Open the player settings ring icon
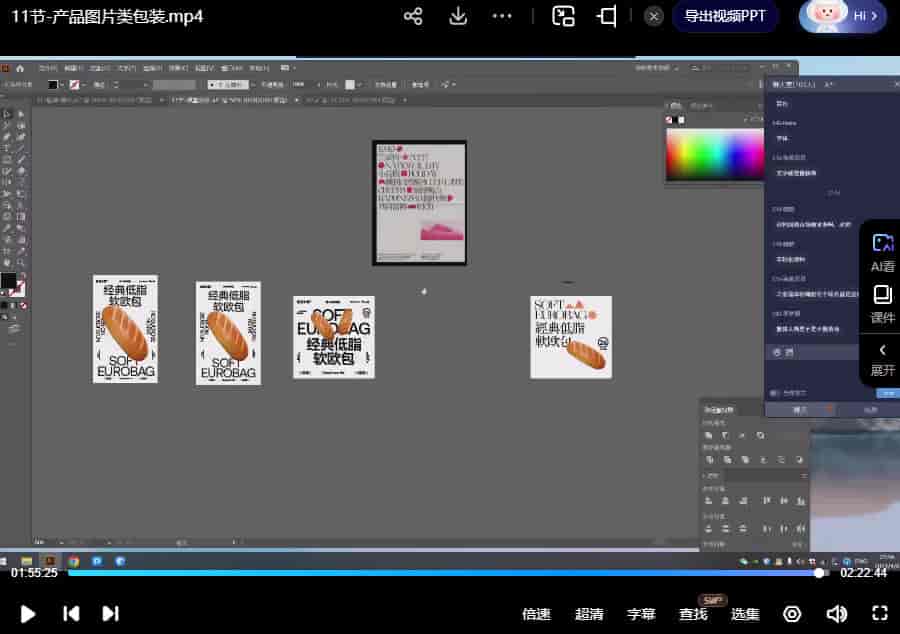This screenshot has width=900, height=634. 792,613
